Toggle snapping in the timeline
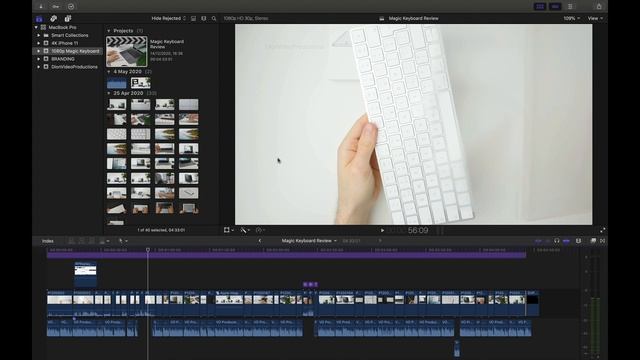The height and width of the screenshot is (360, 640). point(566,241)
